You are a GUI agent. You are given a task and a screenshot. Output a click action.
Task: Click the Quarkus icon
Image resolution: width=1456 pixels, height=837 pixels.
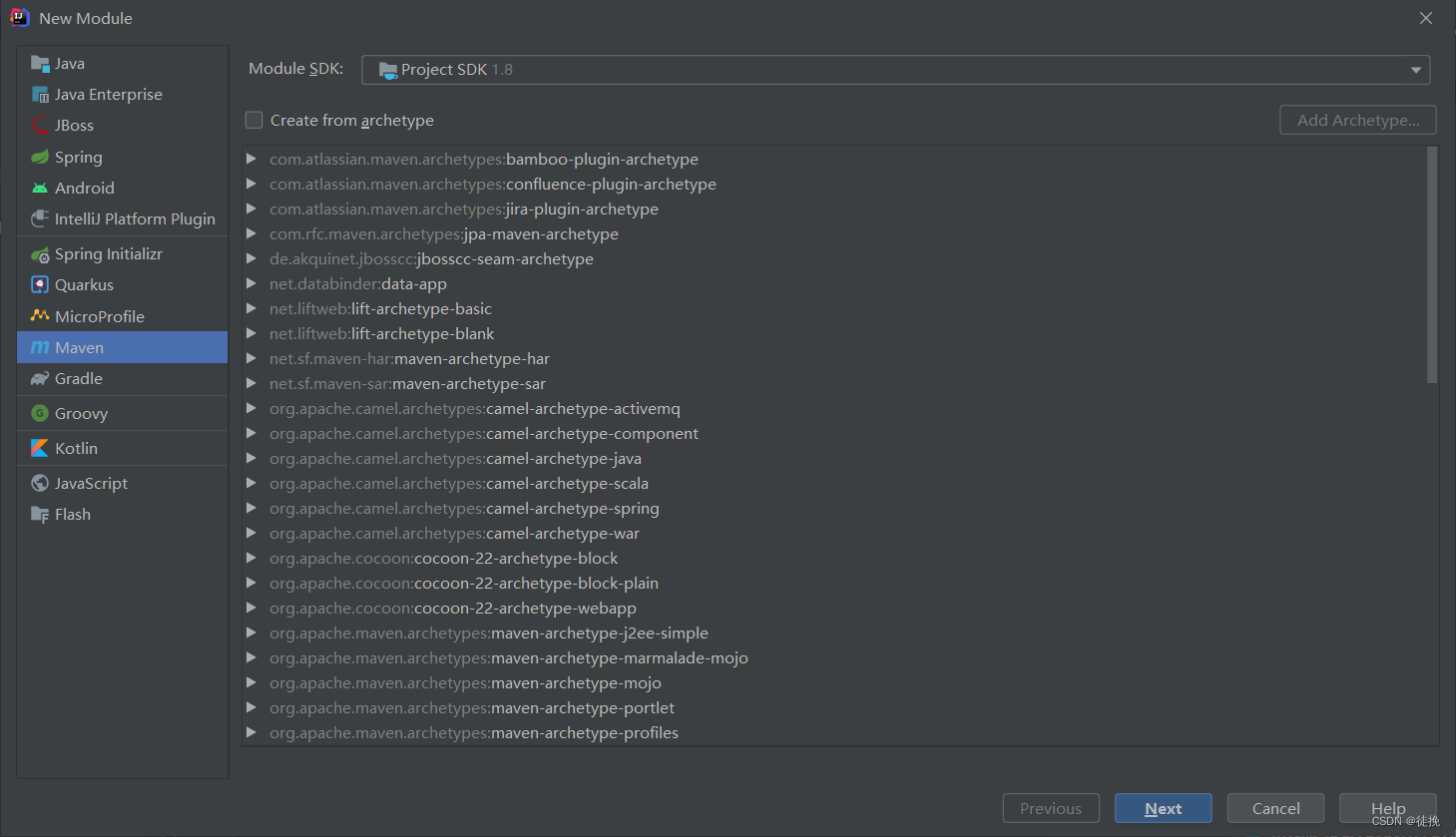[x=40, y=285]
